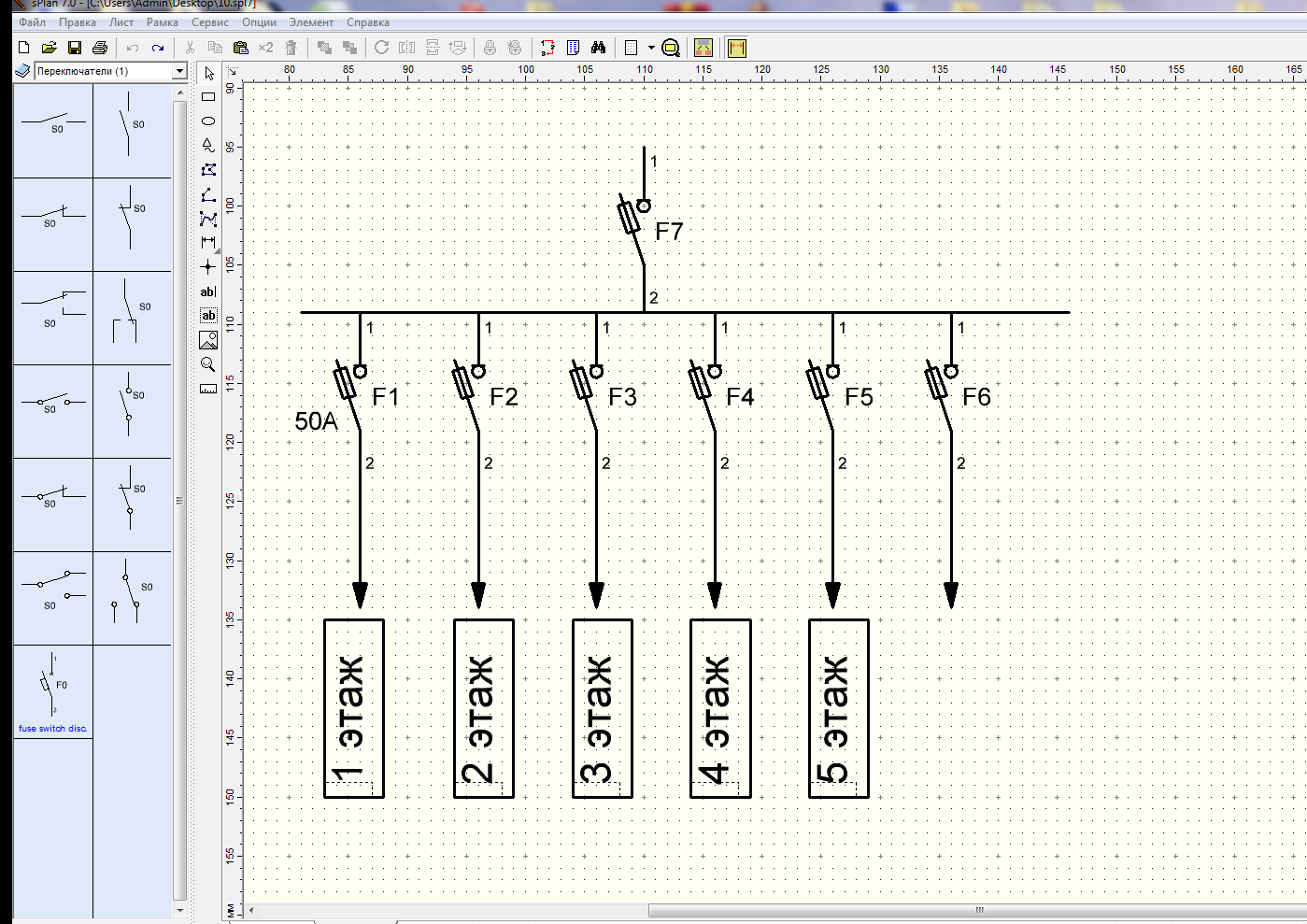
Task: Click the binoculars search icon
Action: [598, 48]
